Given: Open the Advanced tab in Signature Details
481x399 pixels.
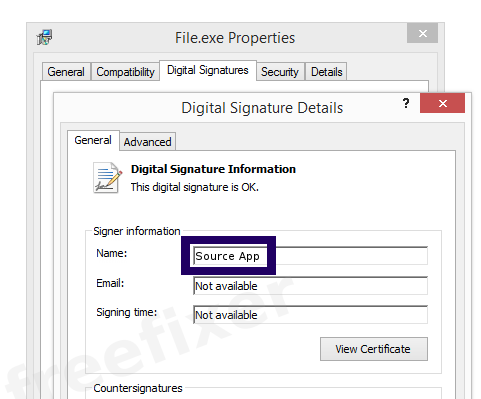Looking at the screenshot, I should coord(147,142).
